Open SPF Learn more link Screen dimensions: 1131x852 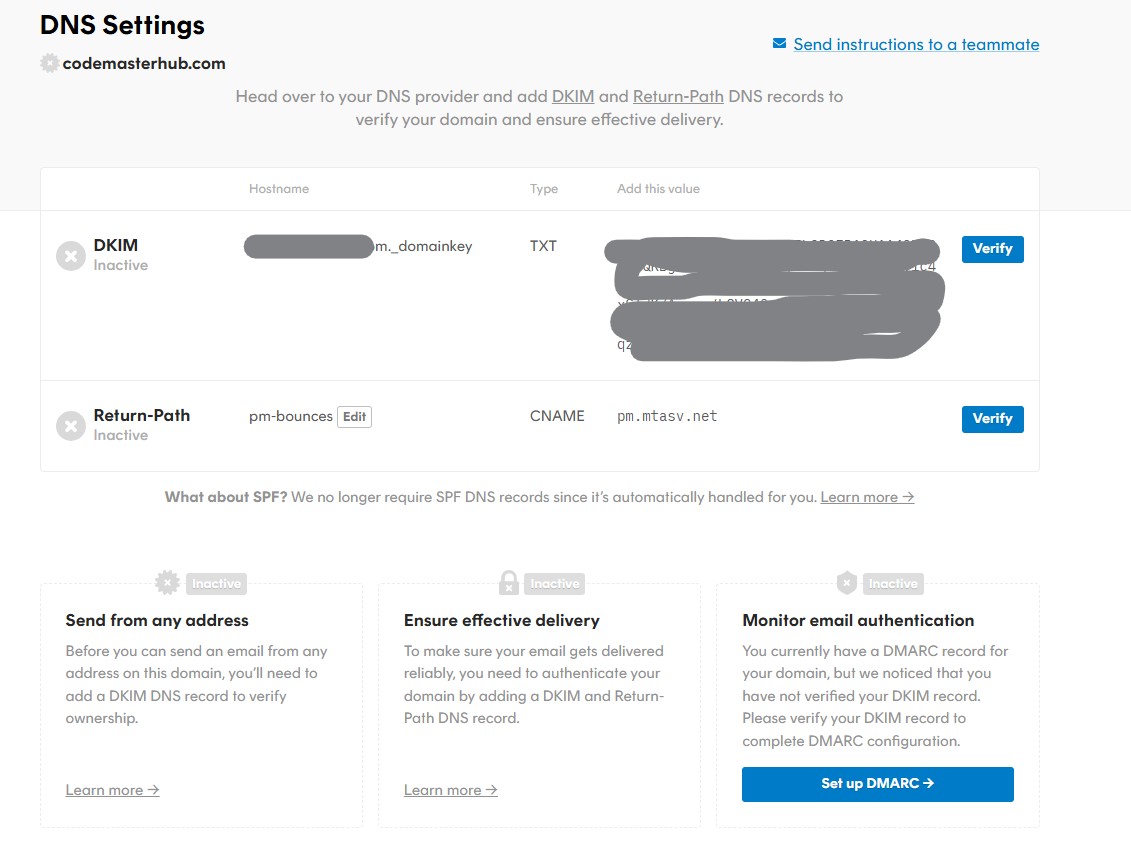tap(867, 497)
